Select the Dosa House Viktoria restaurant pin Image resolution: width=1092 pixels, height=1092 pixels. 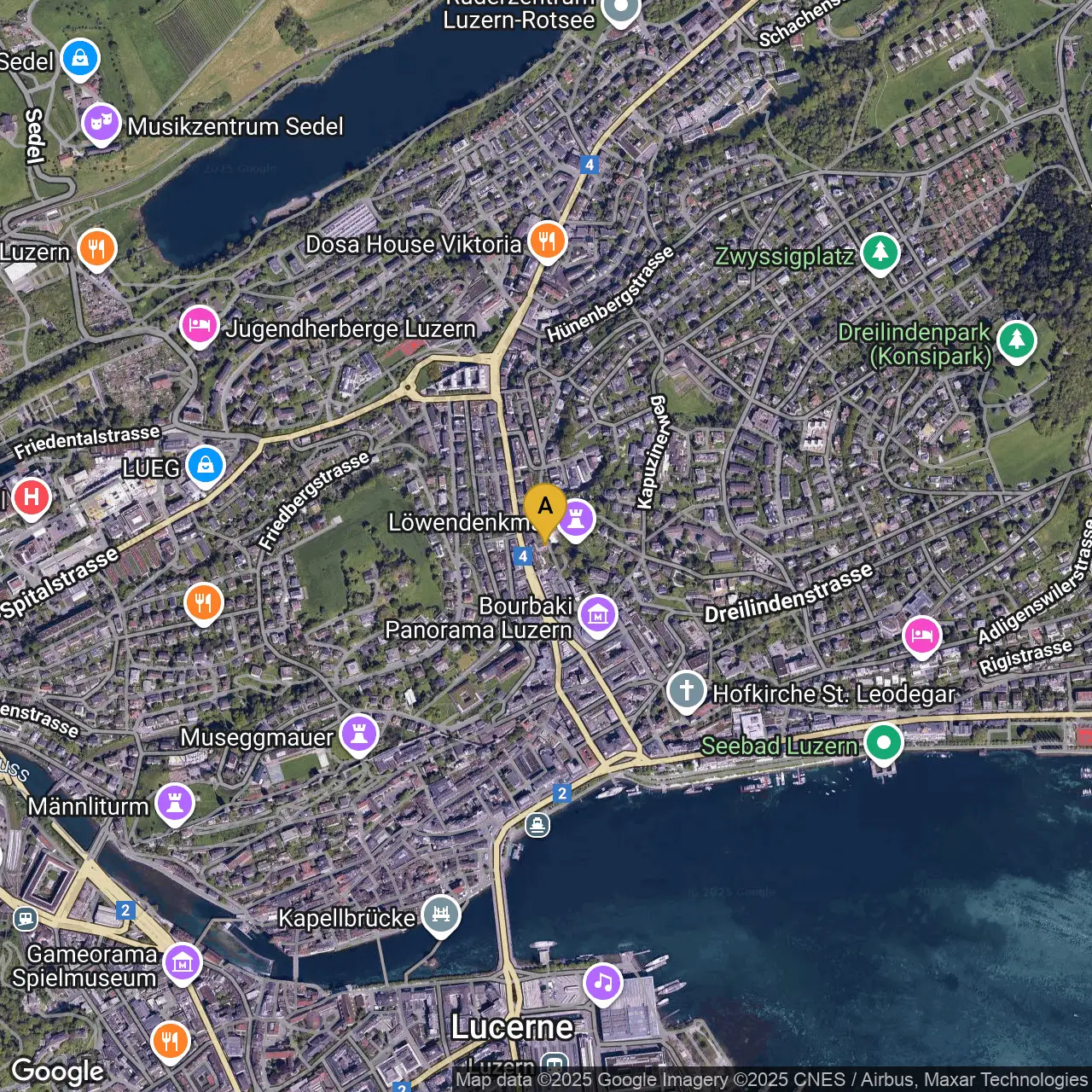[x=547, y=241]
